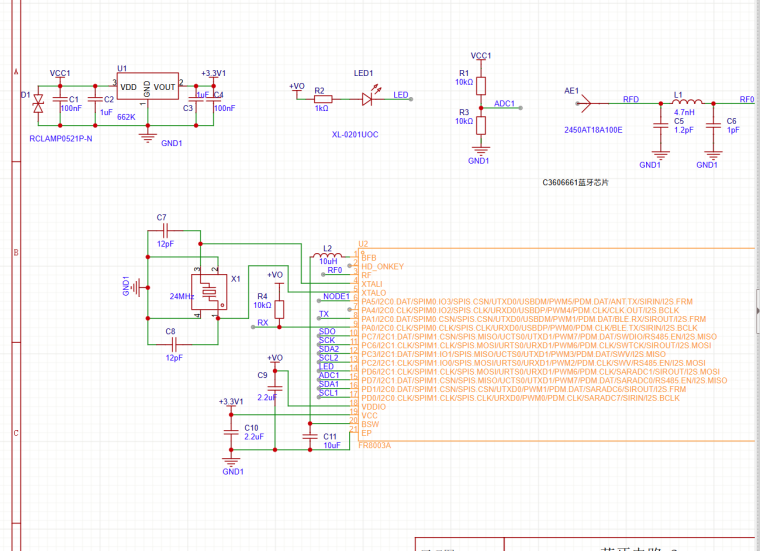Select the AE1 antenna symbol
This screenshot has height=551, width=760.
[x=582, y=101]
